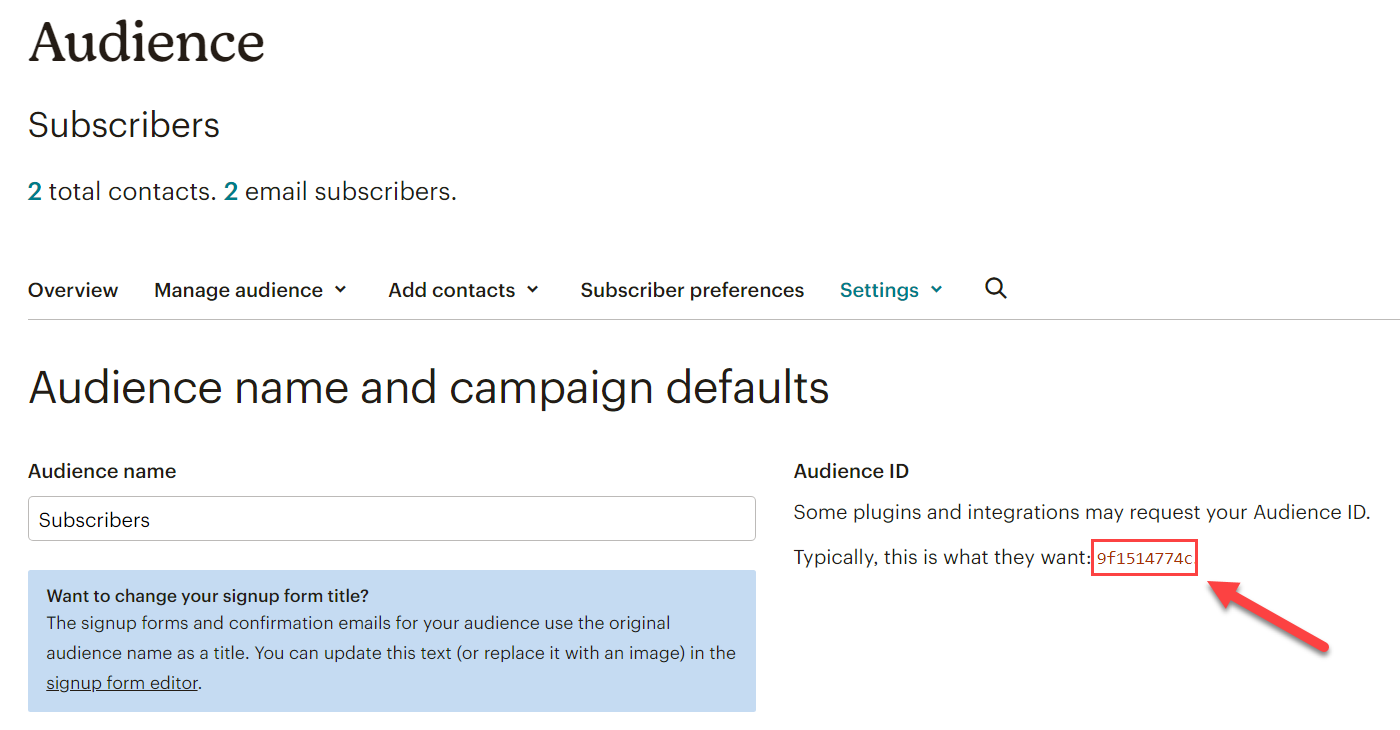Viewport: 1400px width, 730px height.
Task: Click the email subscribers number 2
Action: point(231,192)
